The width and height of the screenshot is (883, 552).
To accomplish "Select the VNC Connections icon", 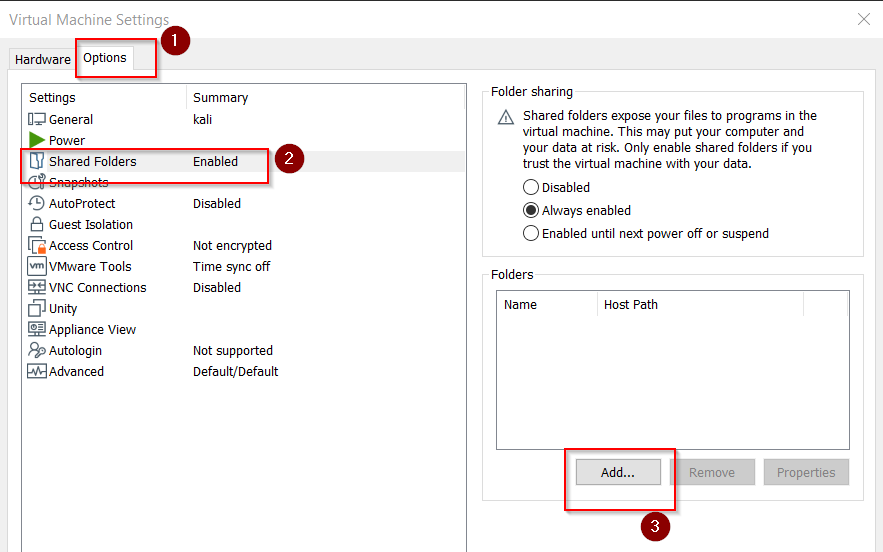I will click(x=37, y=287).
